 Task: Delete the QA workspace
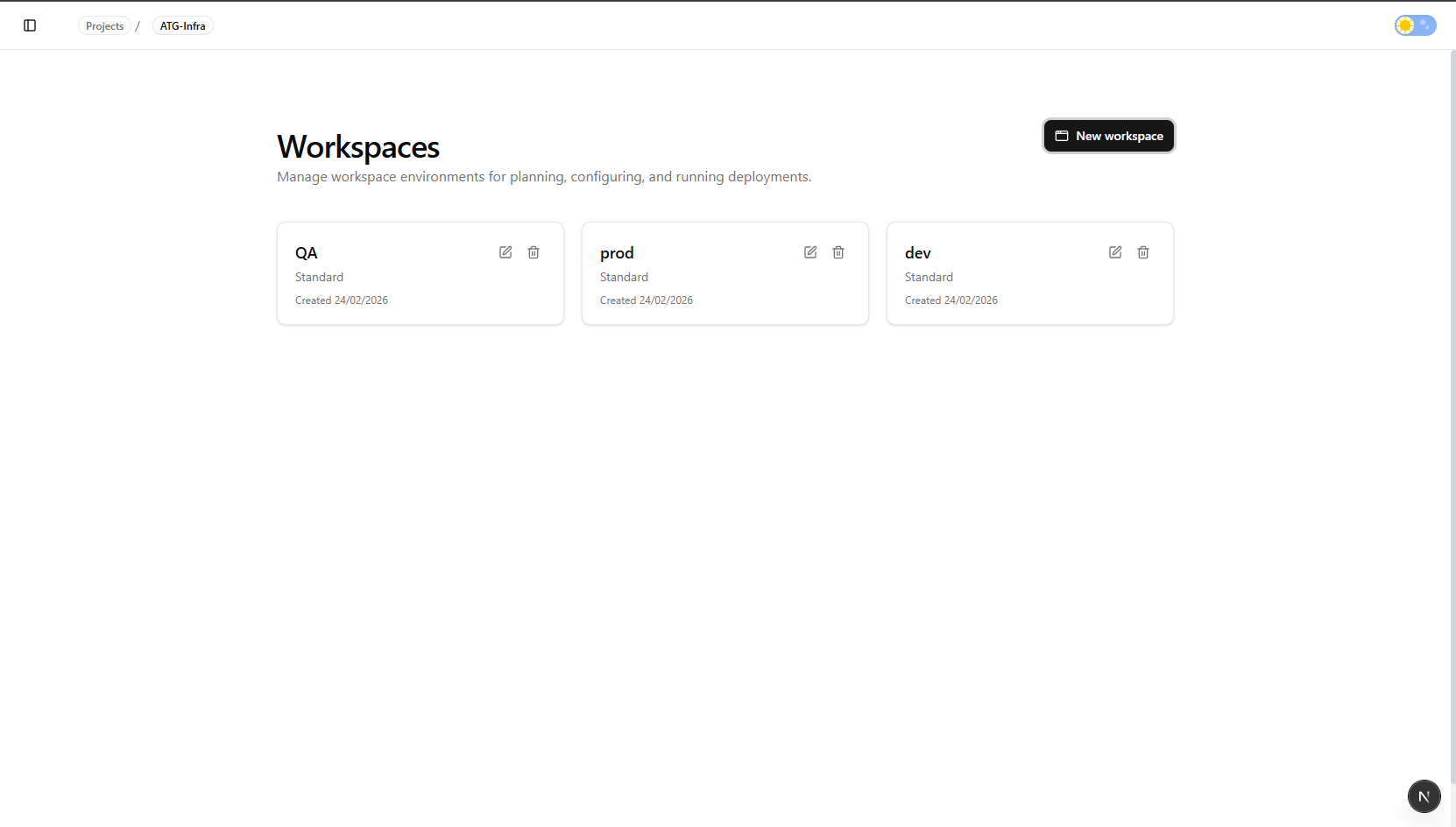coord(534,252)
